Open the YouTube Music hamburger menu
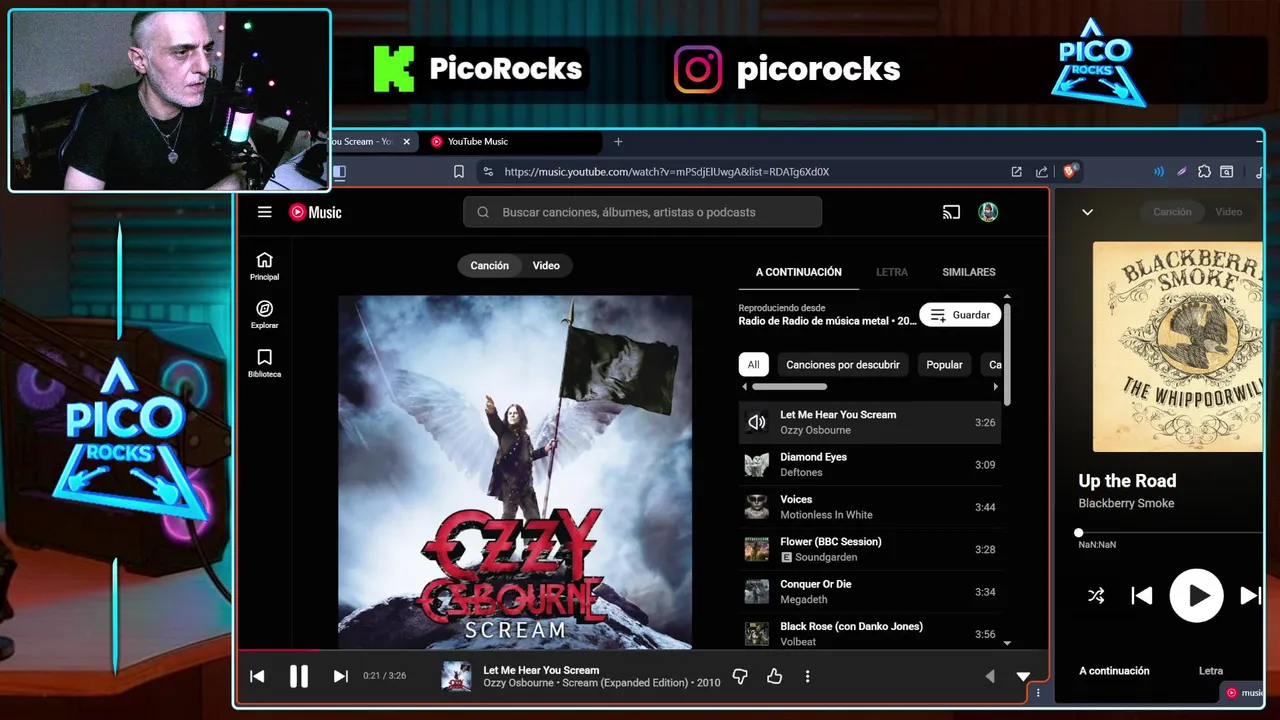Viewport: 1280px width, 720px height. tap(264, 212)
